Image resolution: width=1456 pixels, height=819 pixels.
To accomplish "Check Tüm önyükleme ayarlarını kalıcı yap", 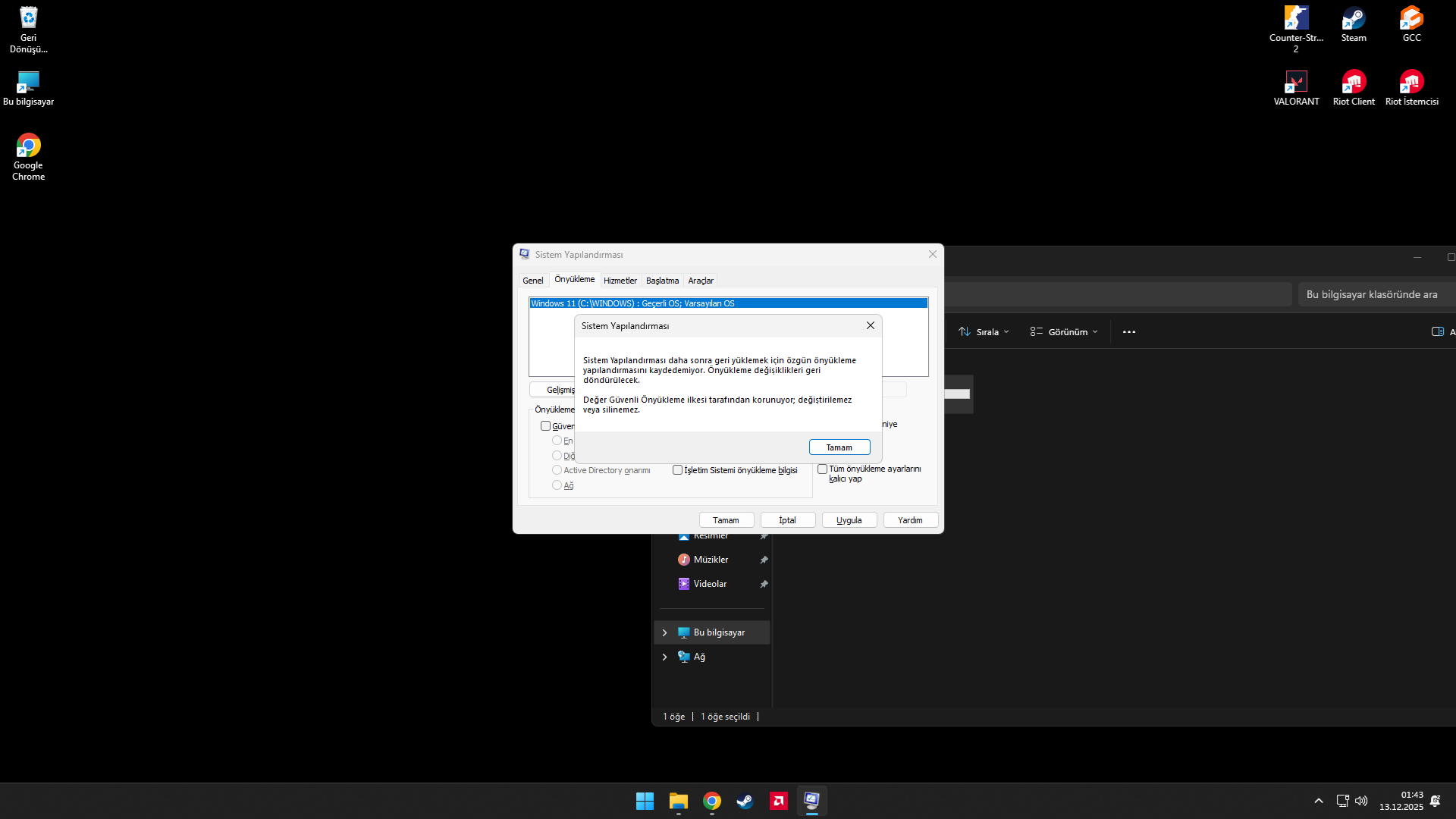I will pos(823,469).
